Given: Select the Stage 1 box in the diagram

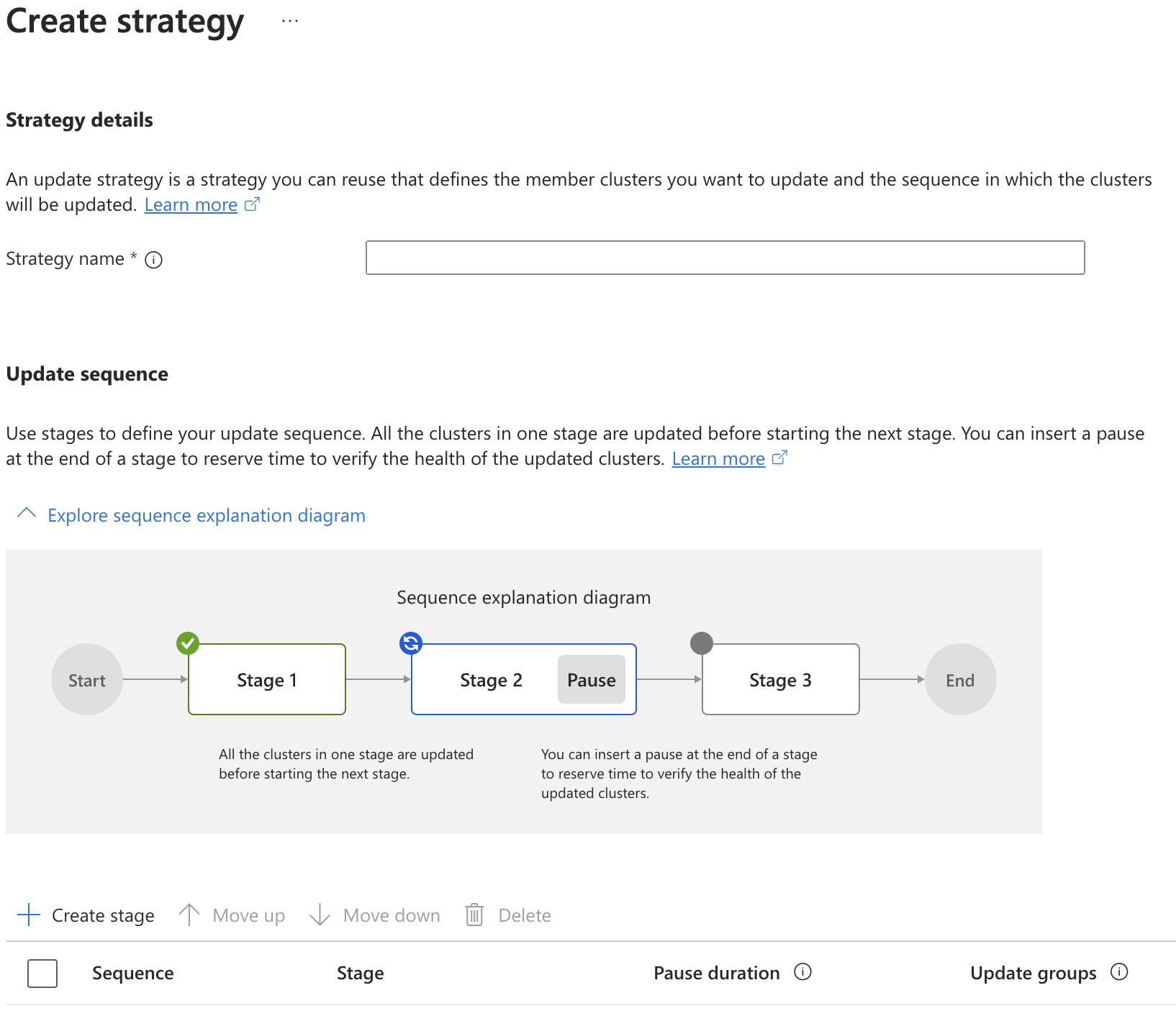Looking at the screenshot, I should coord(266,679).
